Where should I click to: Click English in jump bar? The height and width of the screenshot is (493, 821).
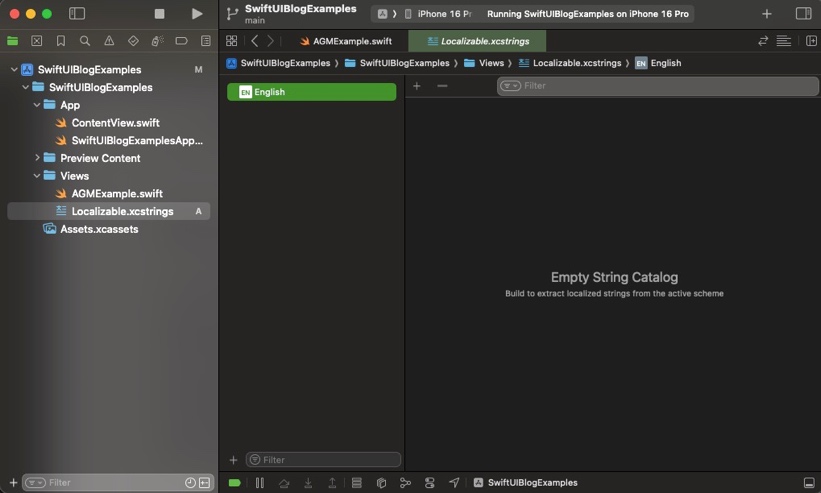point(658,63)
